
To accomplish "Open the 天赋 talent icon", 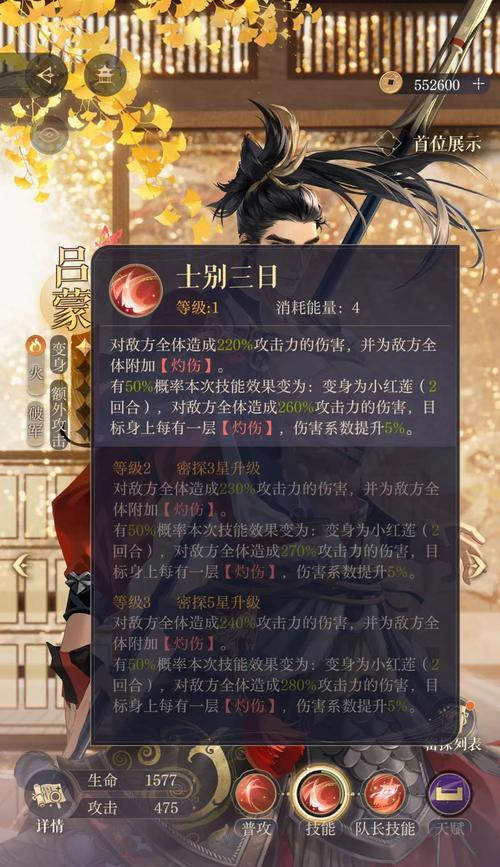I will click(450, 794).
